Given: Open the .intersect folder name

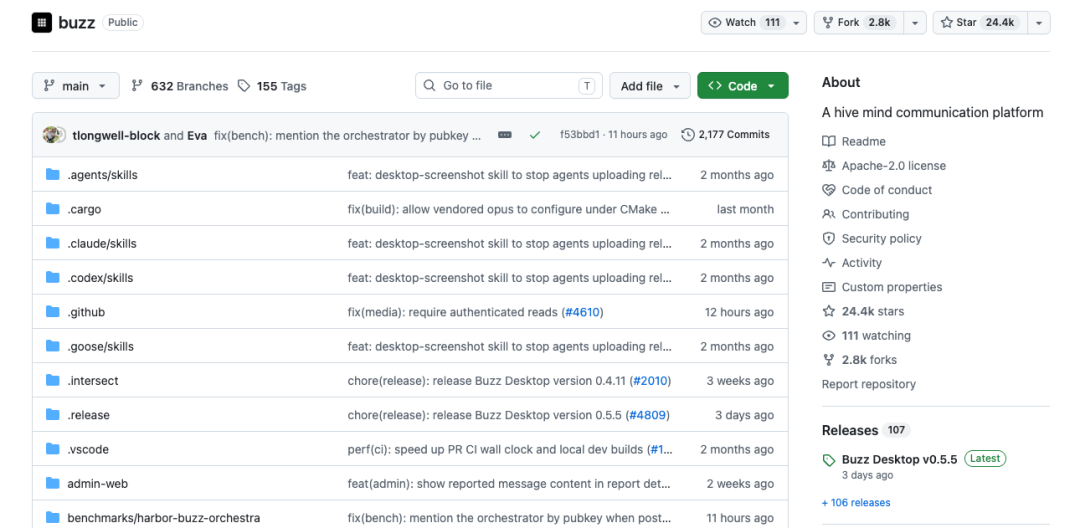Looking at the screenshot, I should coord(93,381).
